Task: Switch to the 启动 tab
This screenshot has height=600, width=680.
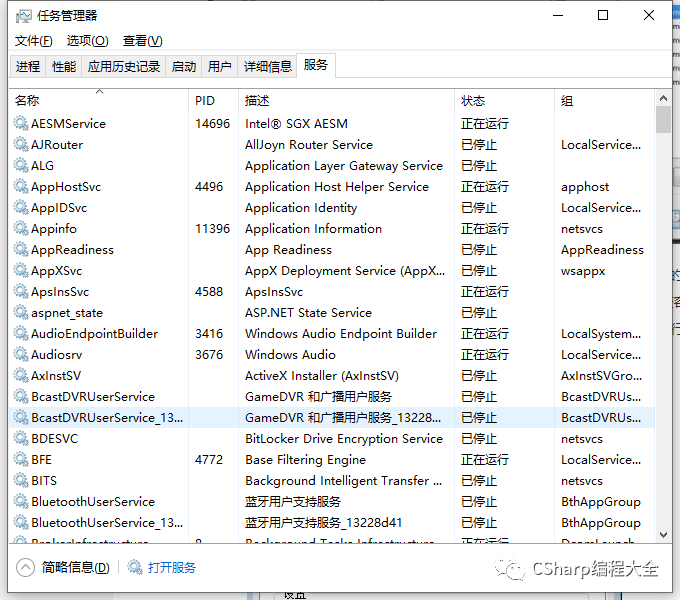Action: 183,67
